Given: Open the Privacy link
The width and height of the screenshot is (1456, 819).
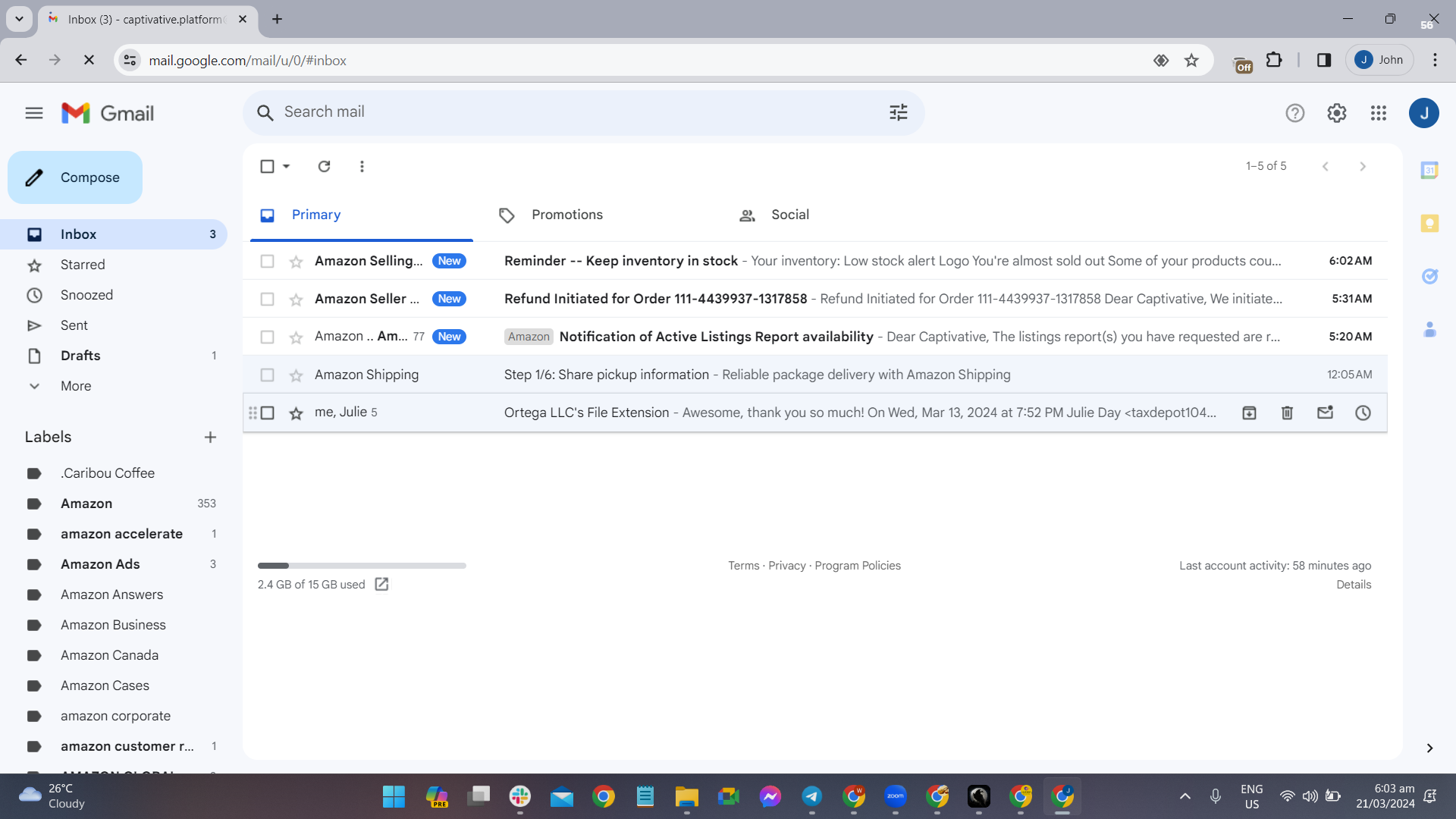Looking at the screenshot, I should [786, 566].
